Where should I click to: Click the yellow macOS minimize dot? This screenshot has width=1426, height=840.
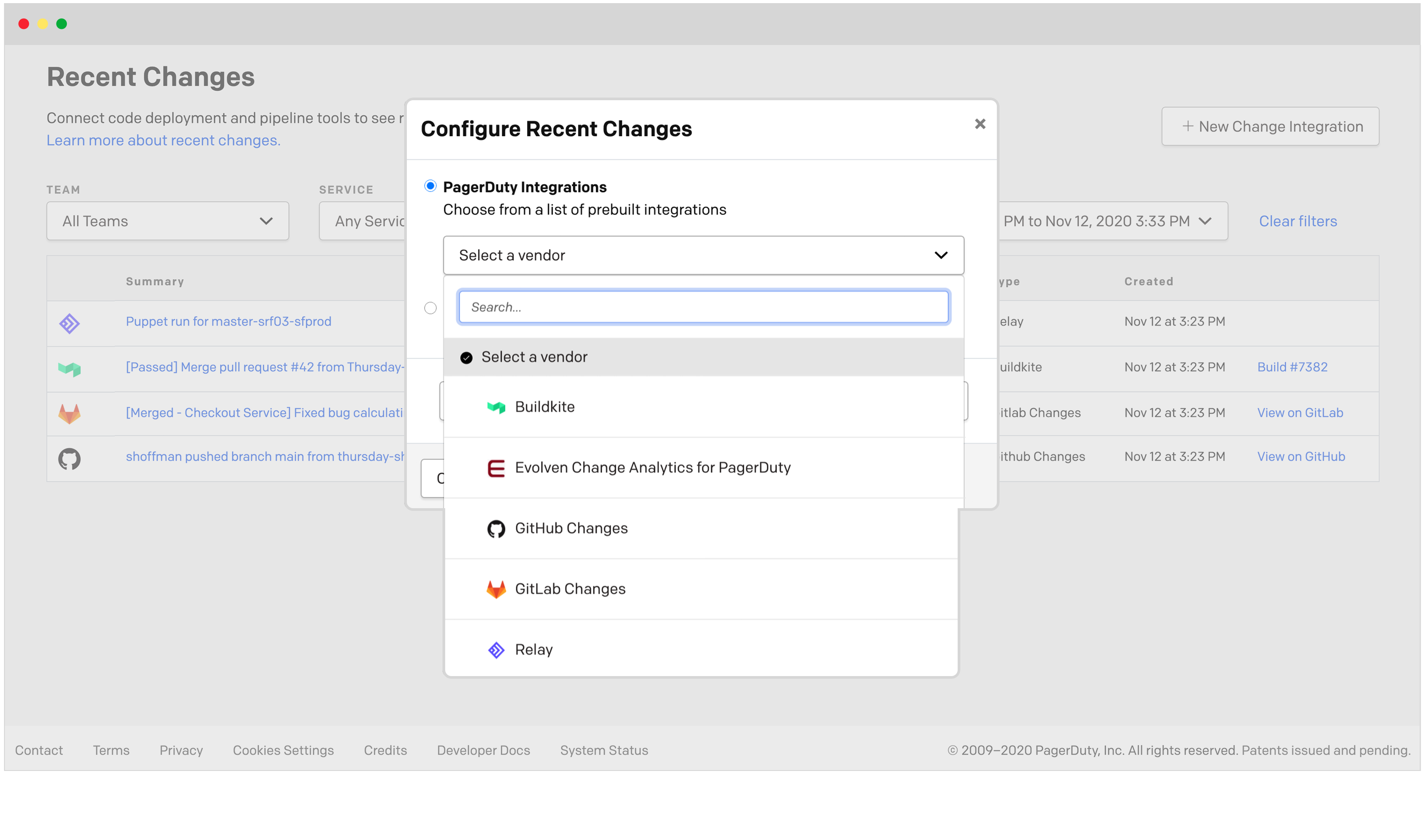click(x=42, y=23)
